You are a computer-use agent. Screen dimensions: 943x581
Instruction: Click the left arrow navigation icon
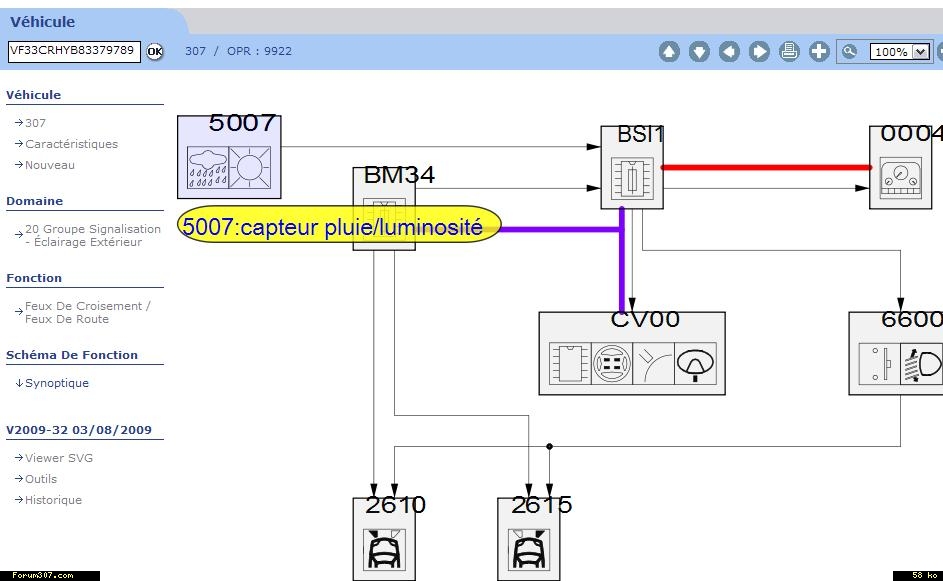point(729,52)
